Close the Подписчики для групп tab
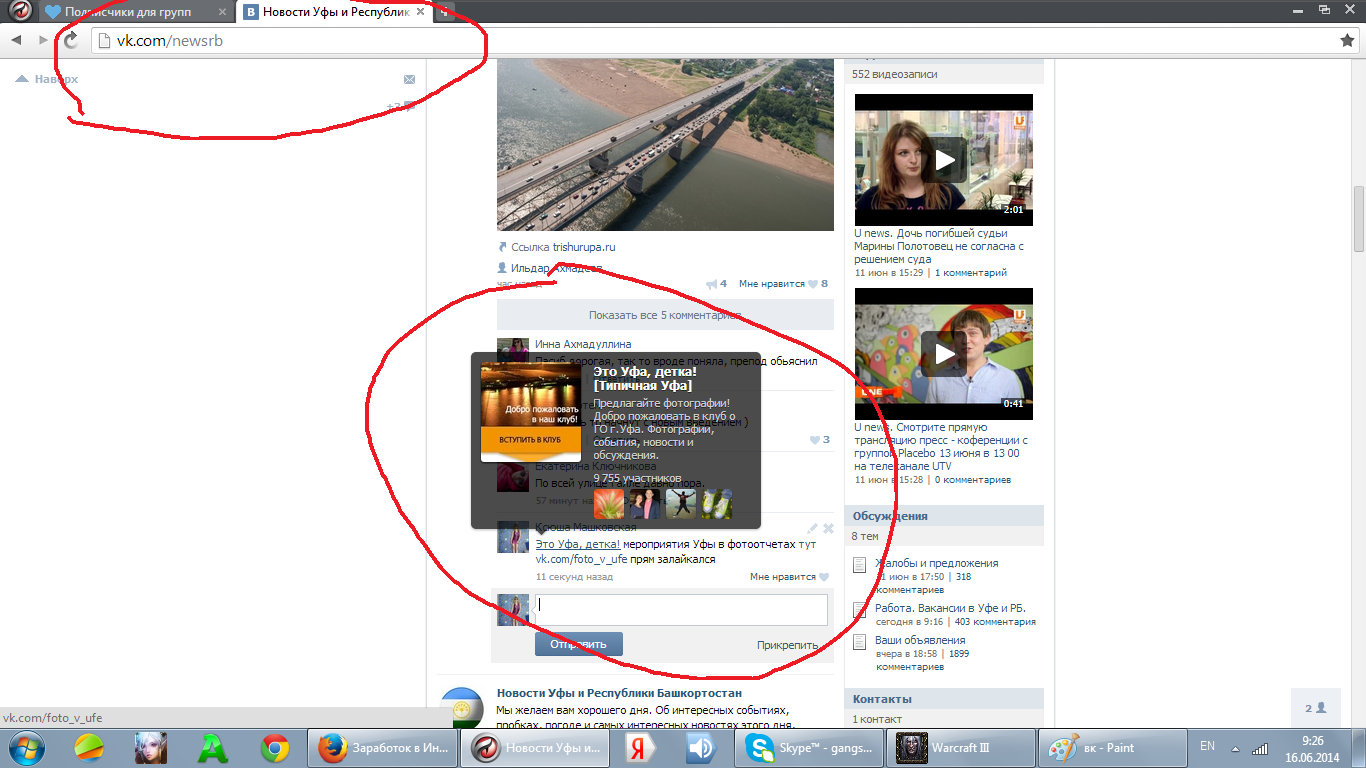Image resolution: width=1366 pixels, height=768 pixels. (x=222, y=12)
